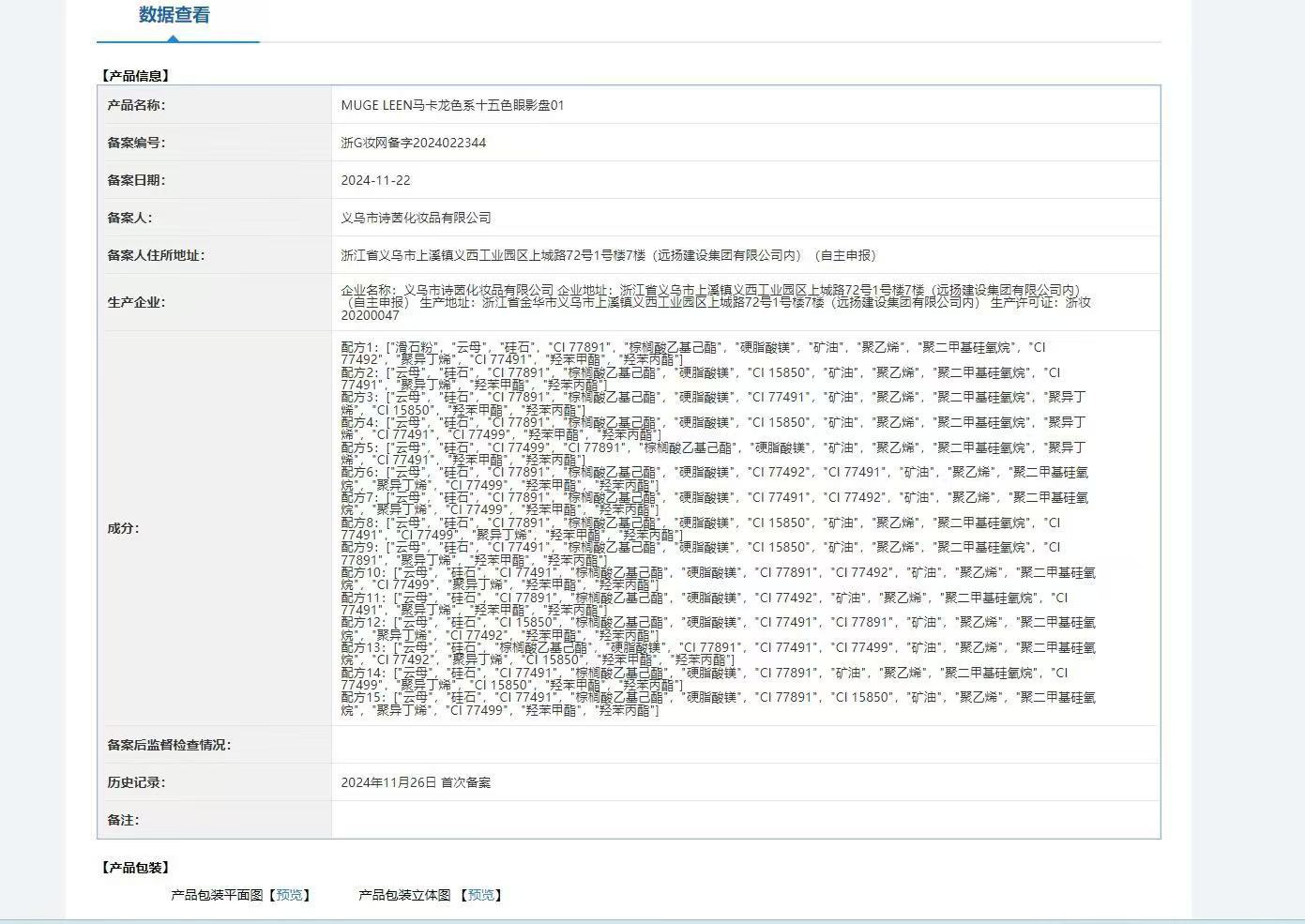Click the 产品包装立体图 label text
This screenshot has height=924, width=1305.
(404, 895)
